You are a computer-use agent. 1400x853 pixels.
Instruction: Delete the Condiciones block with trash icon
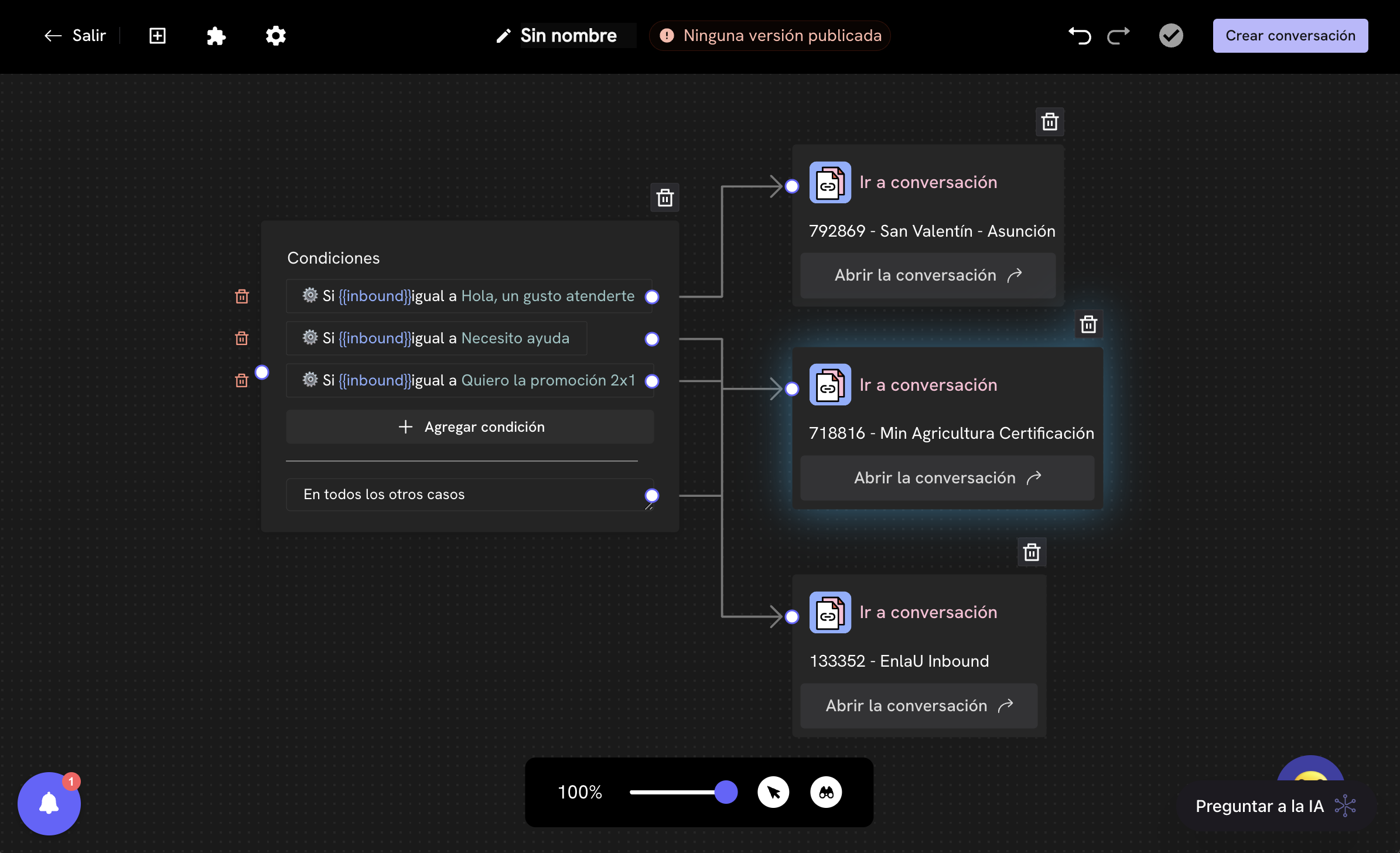click(665, 198)
